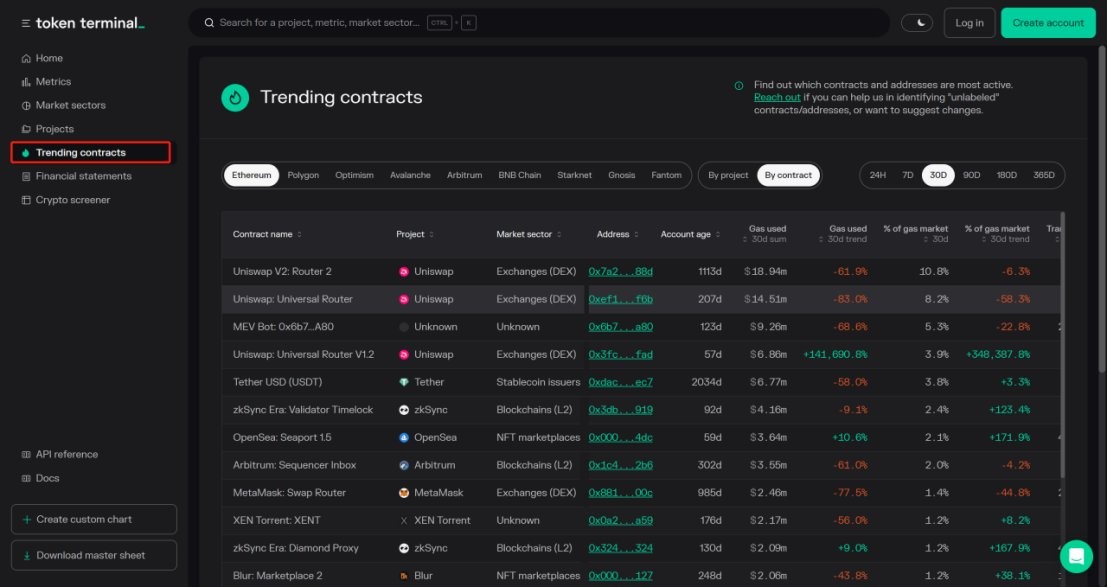Image resolution: width=1108 pixels, height=588 pixels.
Task: Open the chat support bubble
Action: [1076, 556]
